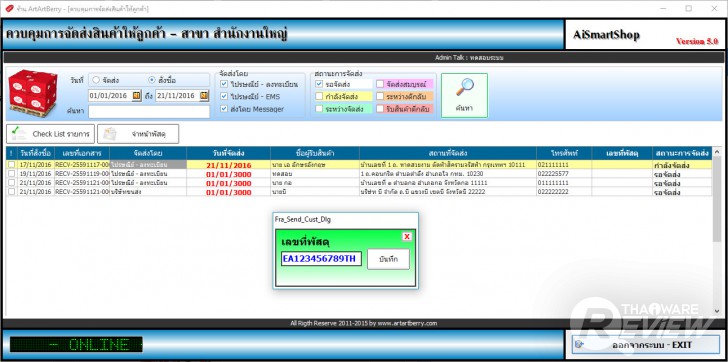Sort by จัดส่งโดย column header
The image size is (728, 362).
pos(148,153)
